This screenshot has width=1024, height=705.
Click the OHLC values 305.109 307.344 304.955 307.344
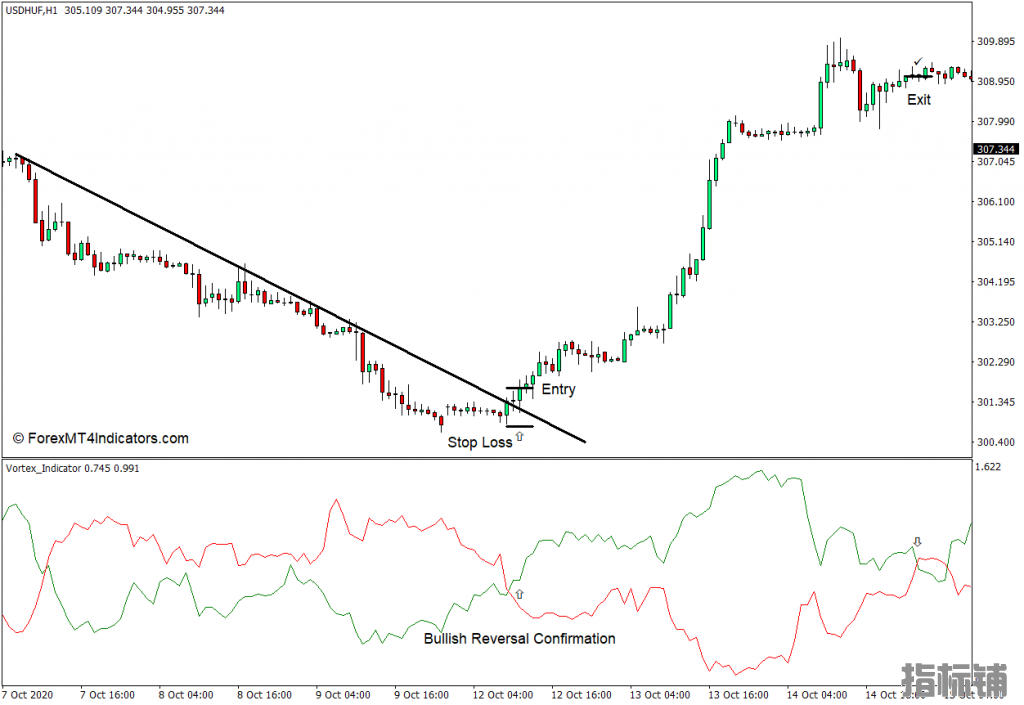tap(144, 10)
